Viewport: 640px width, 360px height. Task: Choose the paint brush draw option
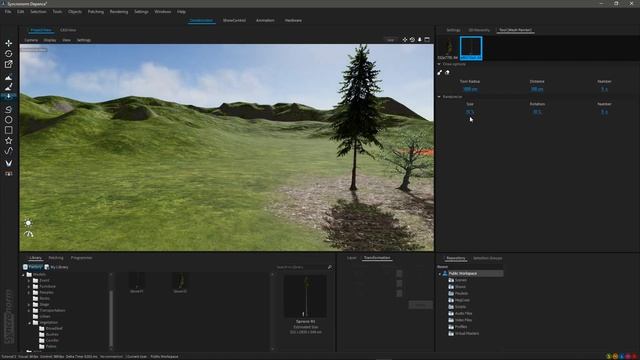tap(440, 72)
